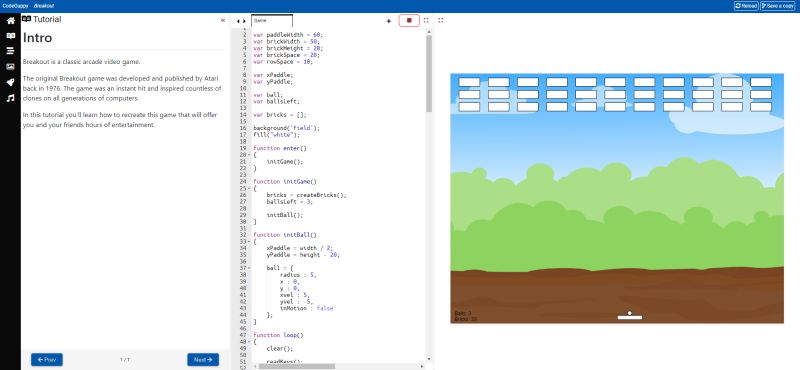Select the Game code tab
This screenshot has height=370, width=800.
click(x=272, y=21)
